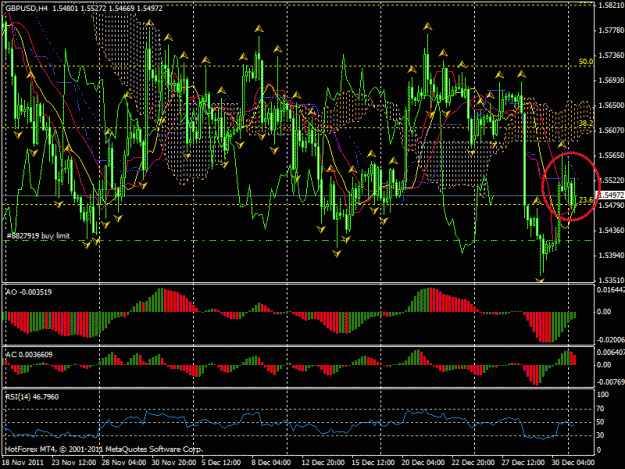Click AO scale maximum value 0.016442

click(x=611, y=290)
